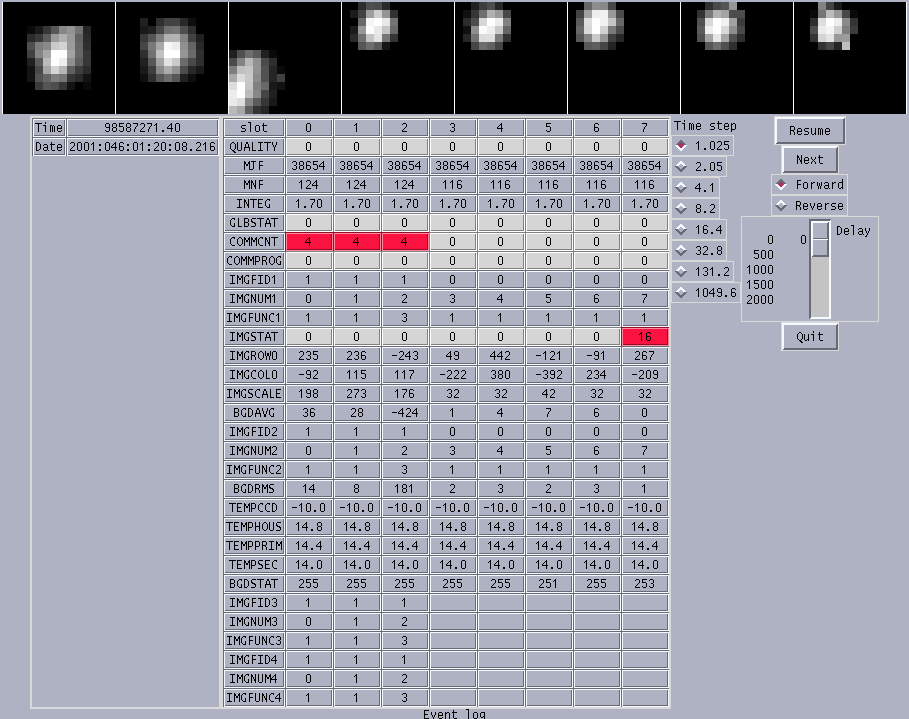Click the Event log label

pyautogui.click(x=454, y=714)
